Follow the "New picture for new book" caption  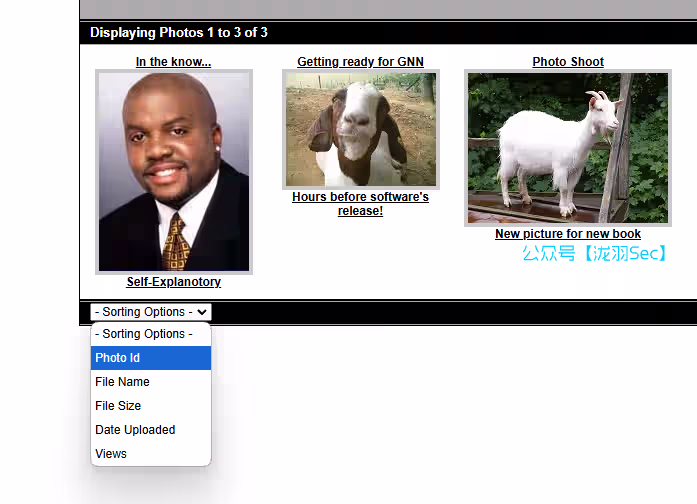(x=567, y=234)
